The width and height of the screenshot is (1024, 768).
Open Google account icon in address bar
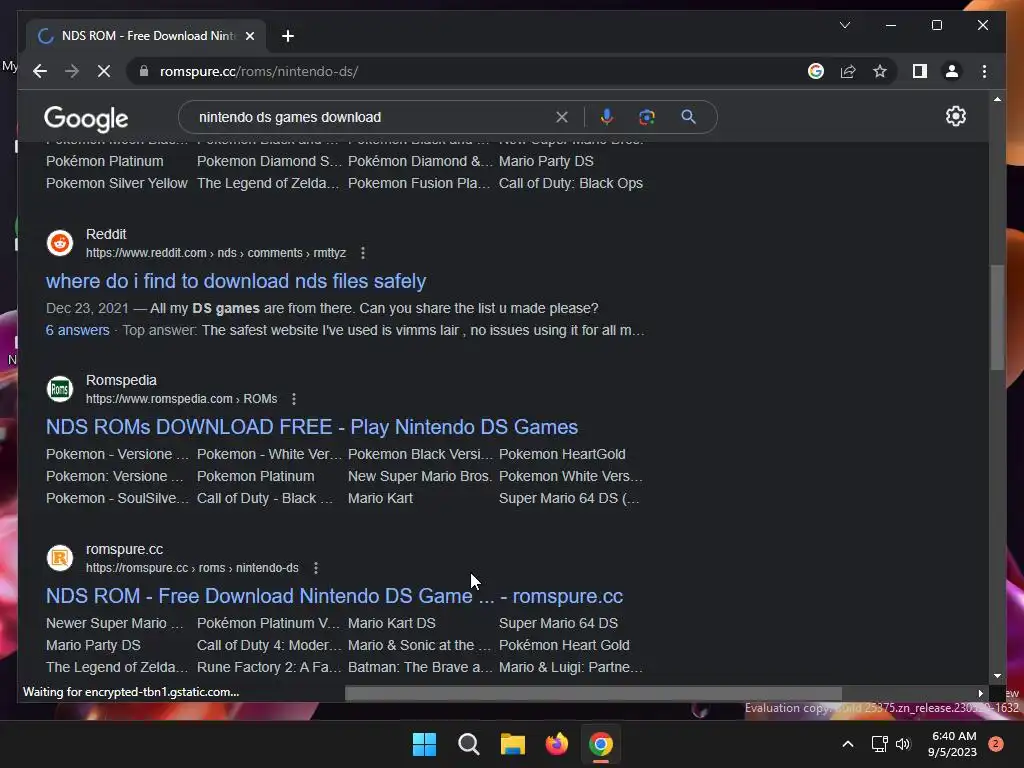[x=816, y=71]
